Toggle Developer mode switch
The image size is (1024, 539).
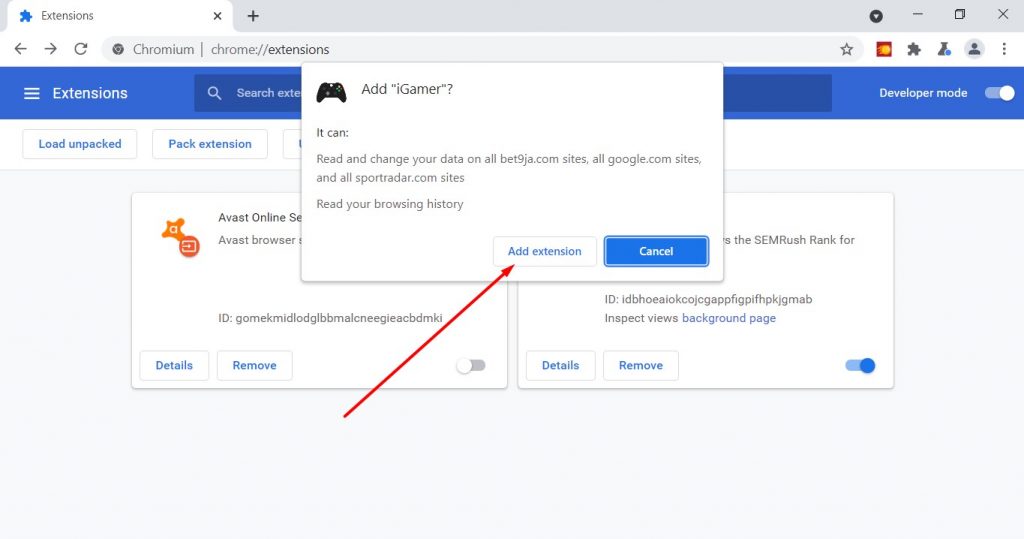point(999,93)
